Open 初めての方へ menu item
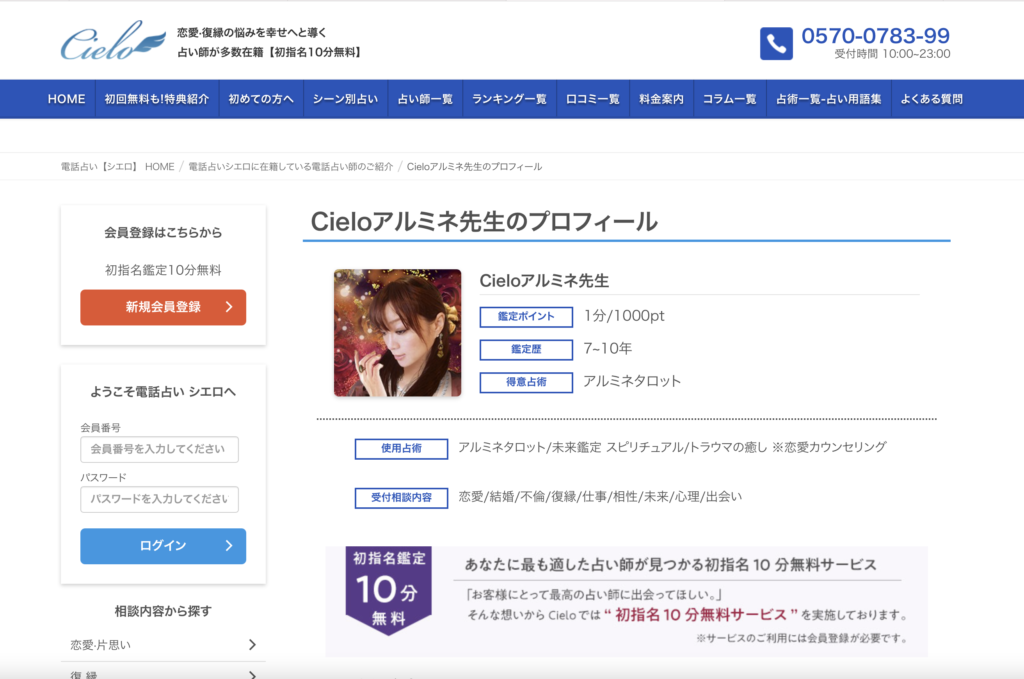Image resolution: width=1024 pixels, height=679 pixels. coord(261,99)
